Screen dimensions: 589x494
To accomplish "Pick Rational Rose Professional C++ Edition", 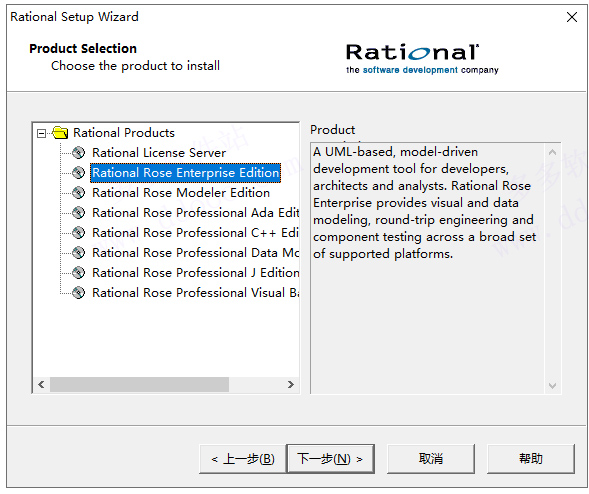I will [195, 233].
